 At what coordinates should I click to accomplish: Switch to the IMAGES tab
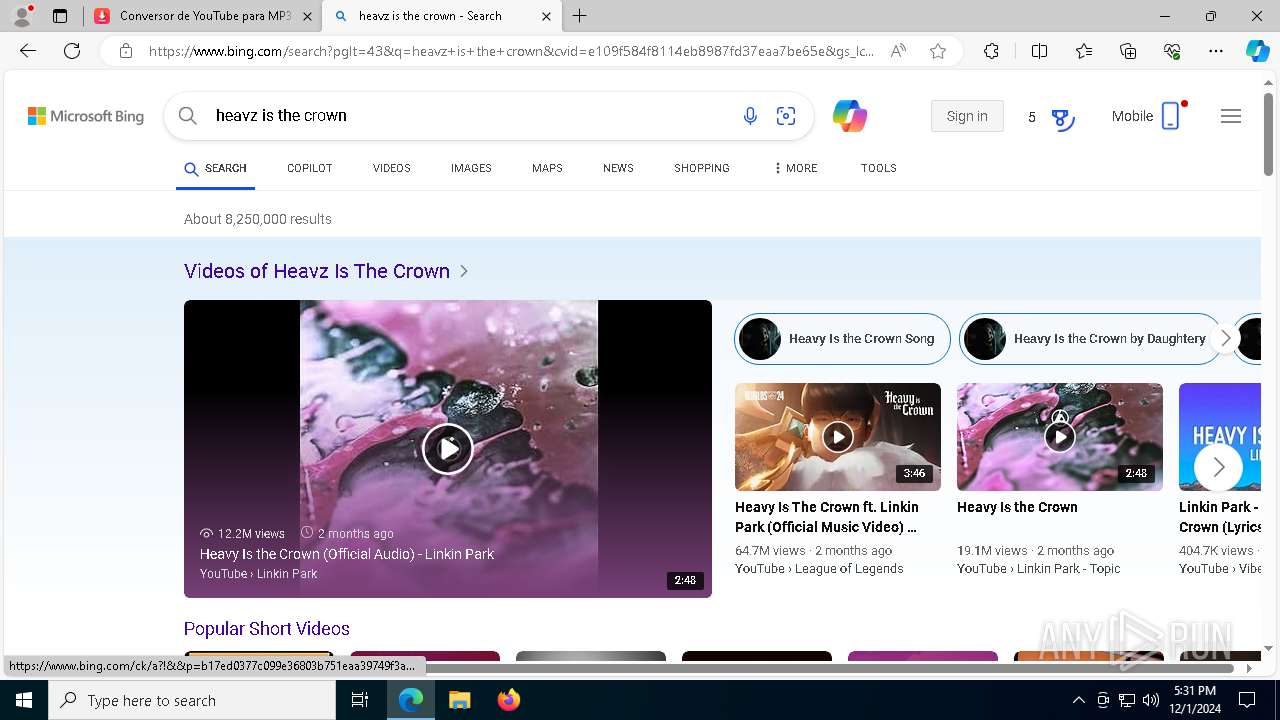tap(471, 168)
